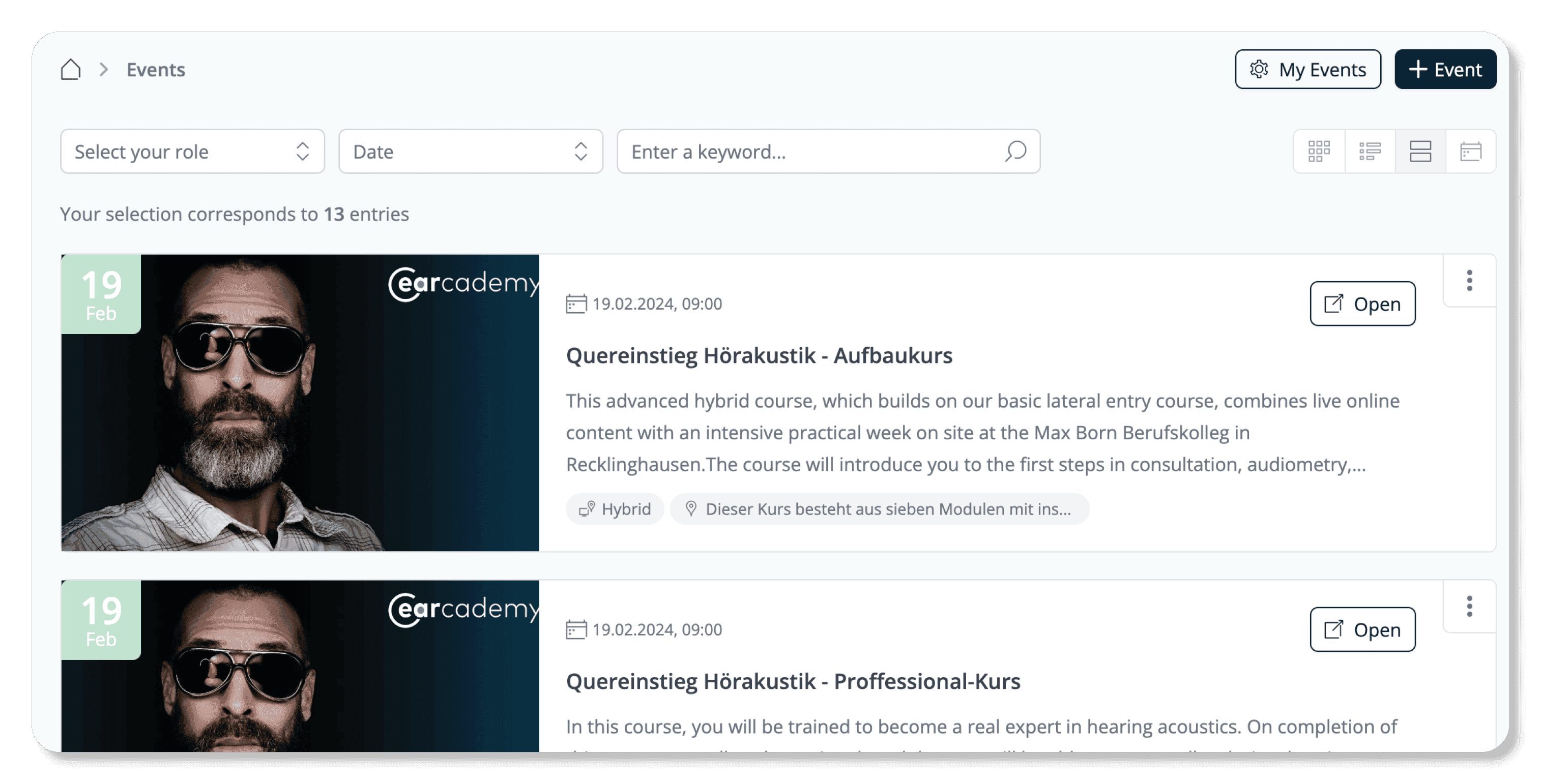1541x784 pixels.
Task: Create a new Event
Action: click(1445, 69)
